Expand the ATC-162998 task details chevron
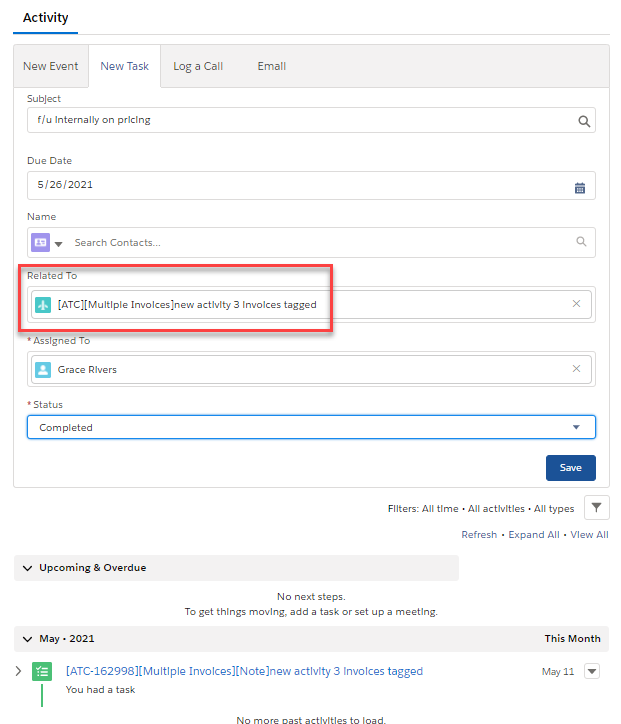The width and height of the screenshot is (621, 724). point(18,671)
